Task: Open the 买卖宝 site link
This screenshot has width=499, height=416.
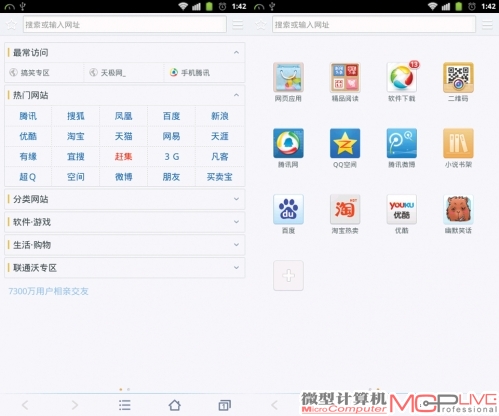Action: [x=219, y=177]
